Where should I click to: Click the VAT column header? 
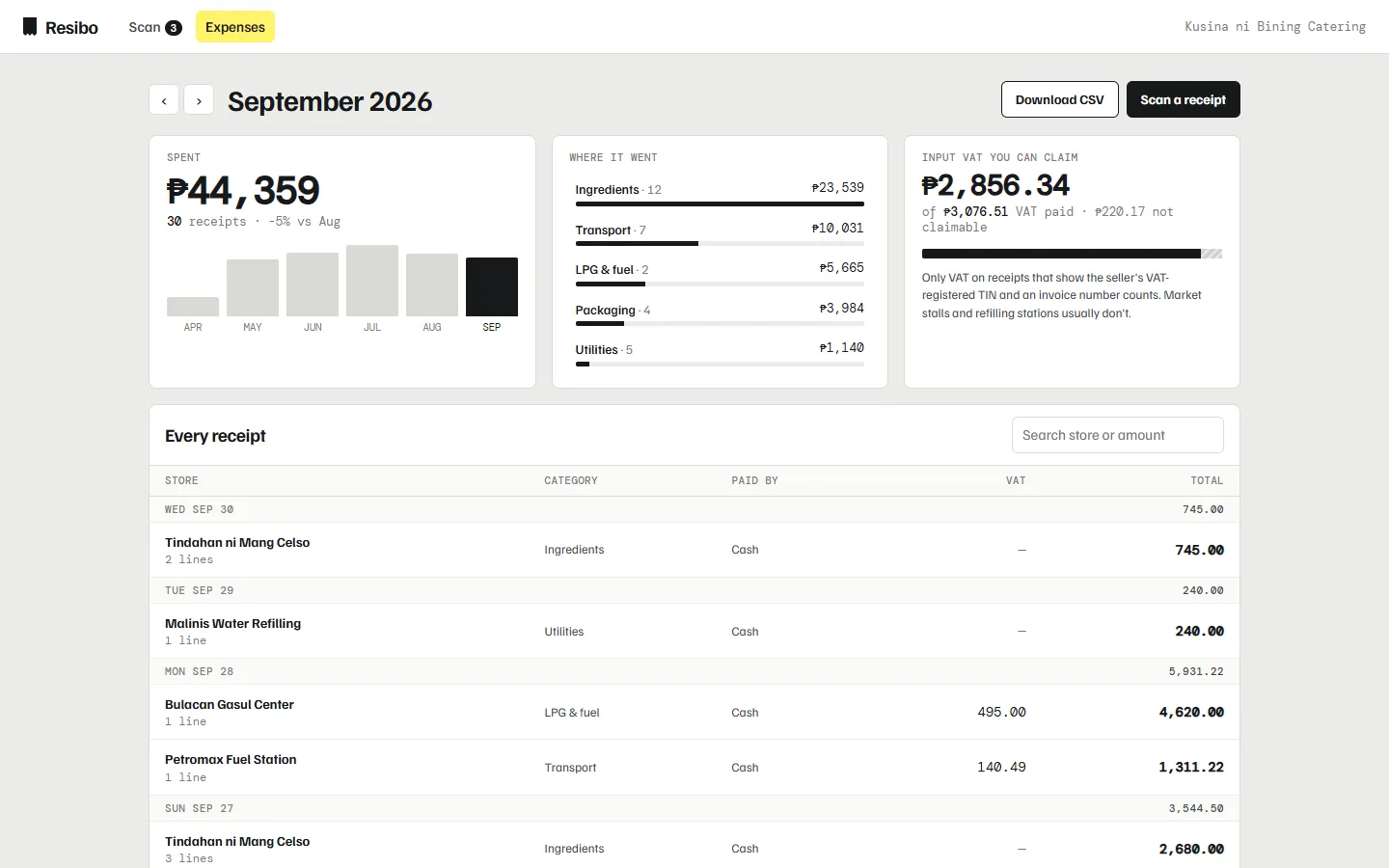(x=1016, y=480)
